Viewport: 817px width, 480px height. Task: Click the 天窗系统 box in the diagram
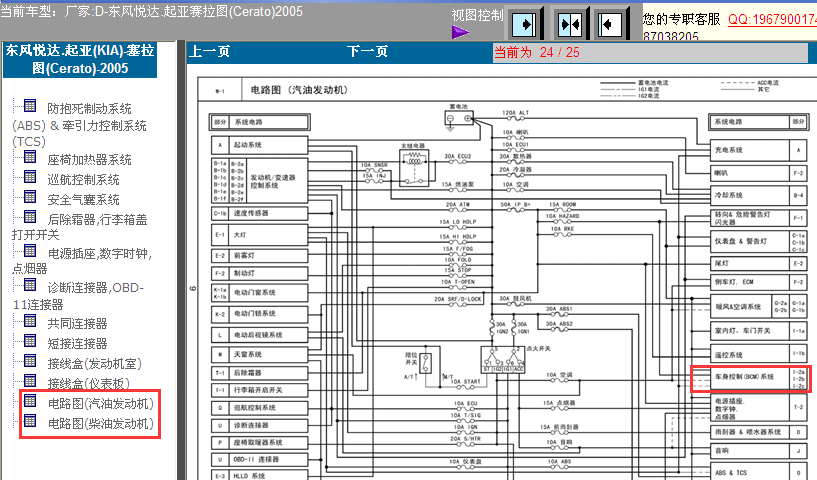(x=259, y=354)
